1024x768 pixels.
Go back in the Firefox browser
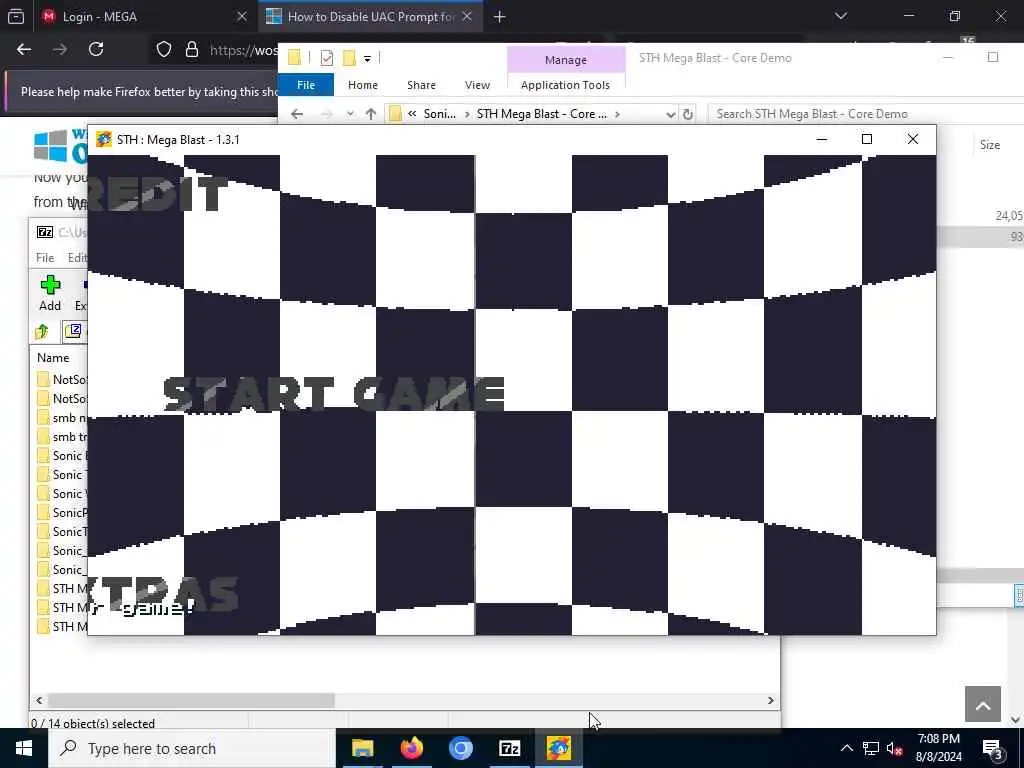click(24, 50)
